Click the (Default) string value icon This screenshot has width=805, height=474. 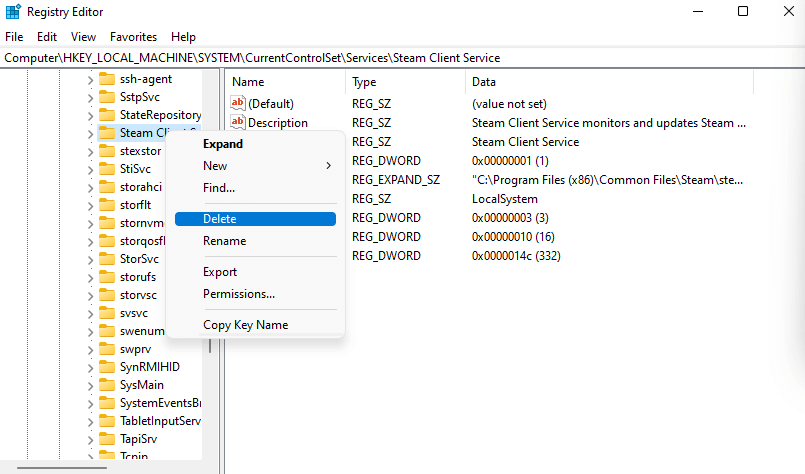238,103
